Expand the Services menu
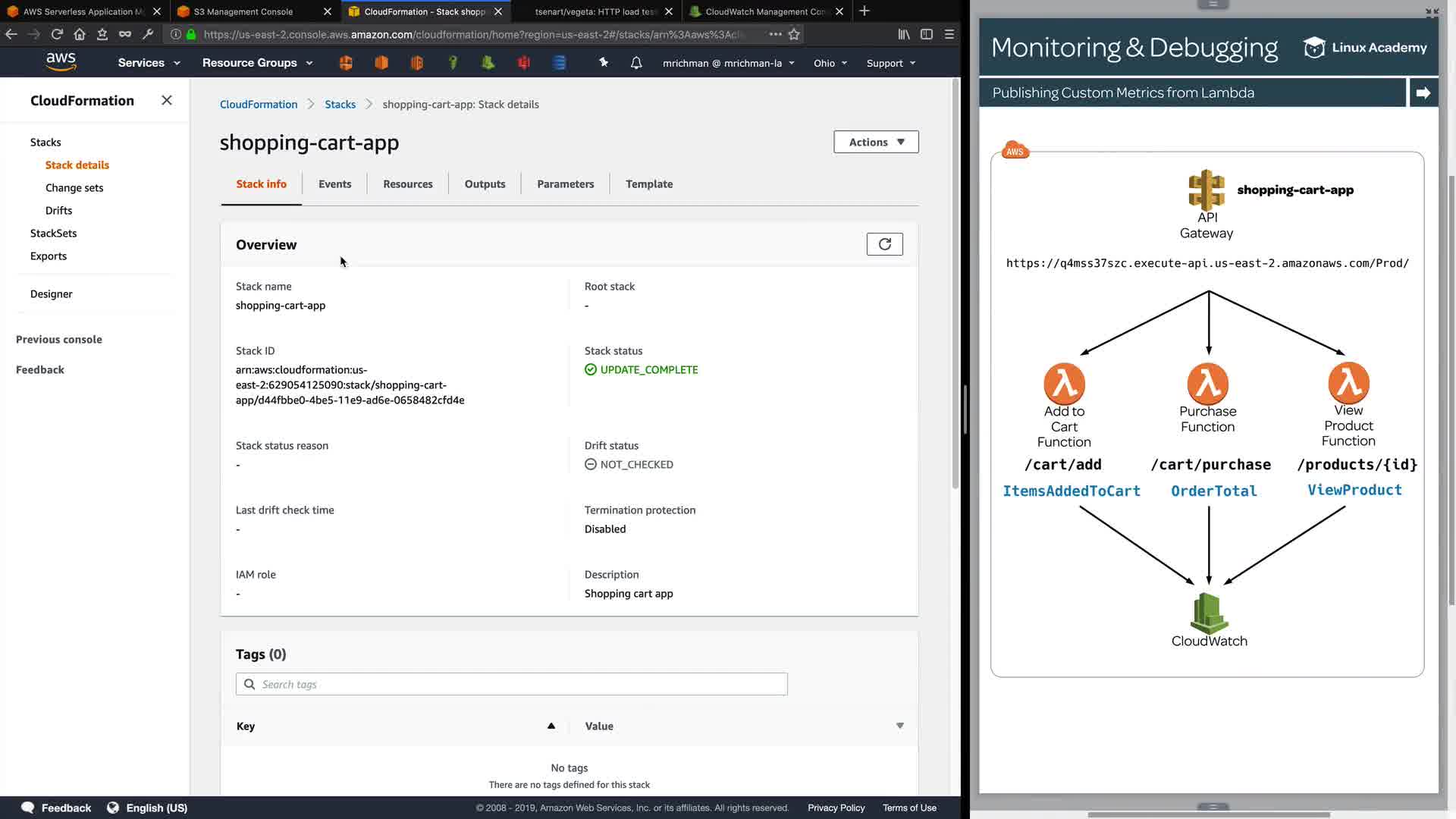 pyautogui.click(x=149, y=63)
